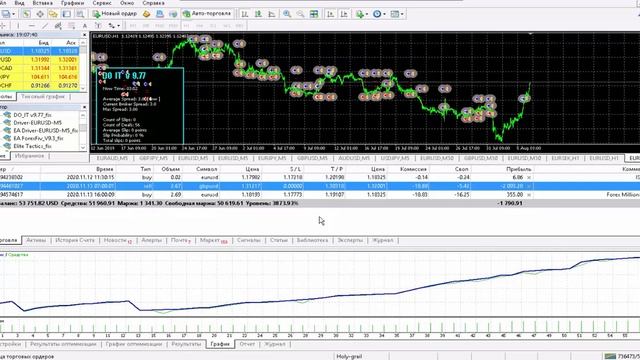
Task: Open the История Счета terminal tab
Action: point(75,240)
